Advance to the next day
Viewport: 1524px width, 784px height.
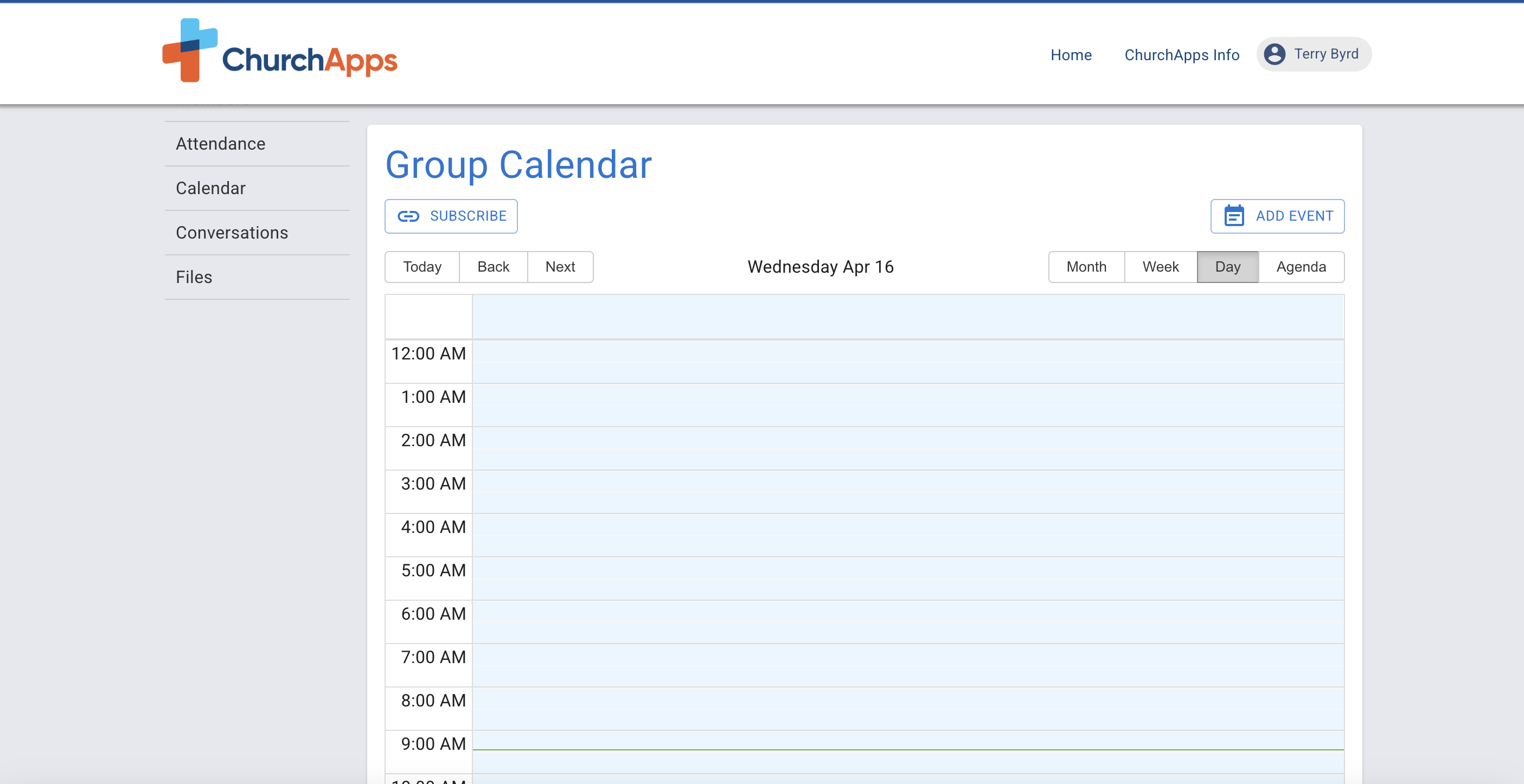pyautogui.click(x=560, y=267)
